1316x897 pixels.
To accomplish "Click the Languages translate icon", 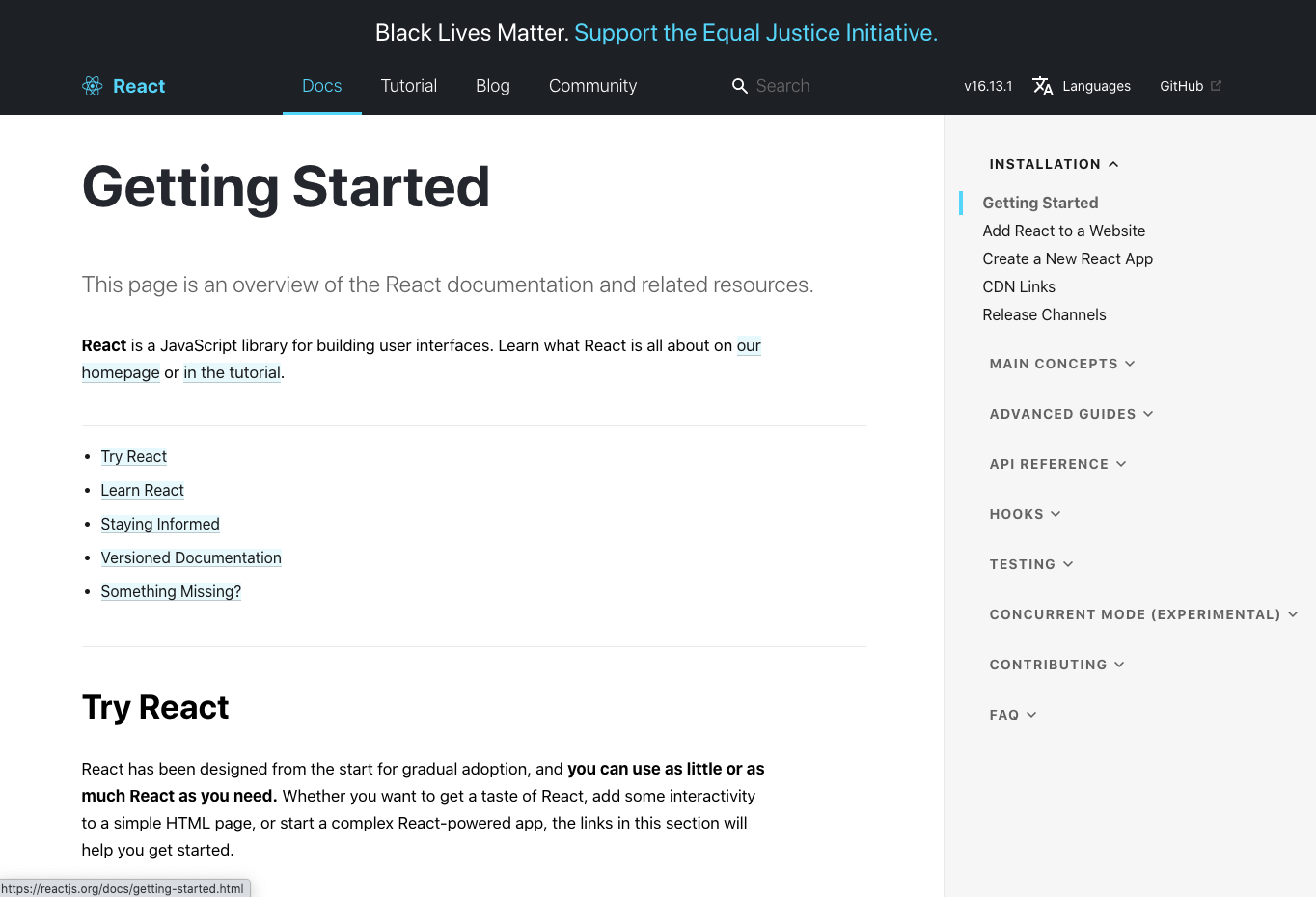I will [1043, 86].
